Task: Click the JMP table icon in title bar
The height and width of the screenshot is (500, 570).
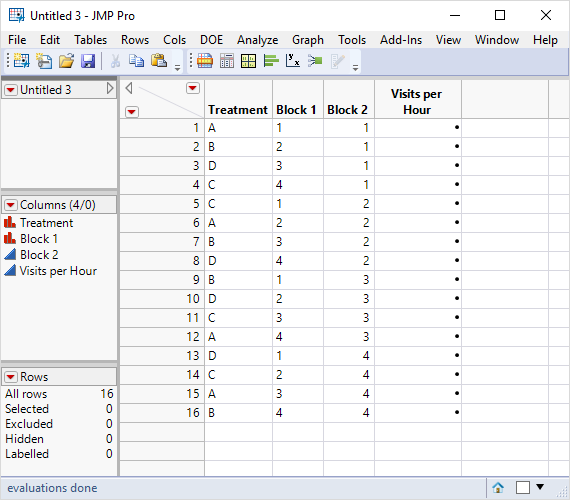Action: 16,15
